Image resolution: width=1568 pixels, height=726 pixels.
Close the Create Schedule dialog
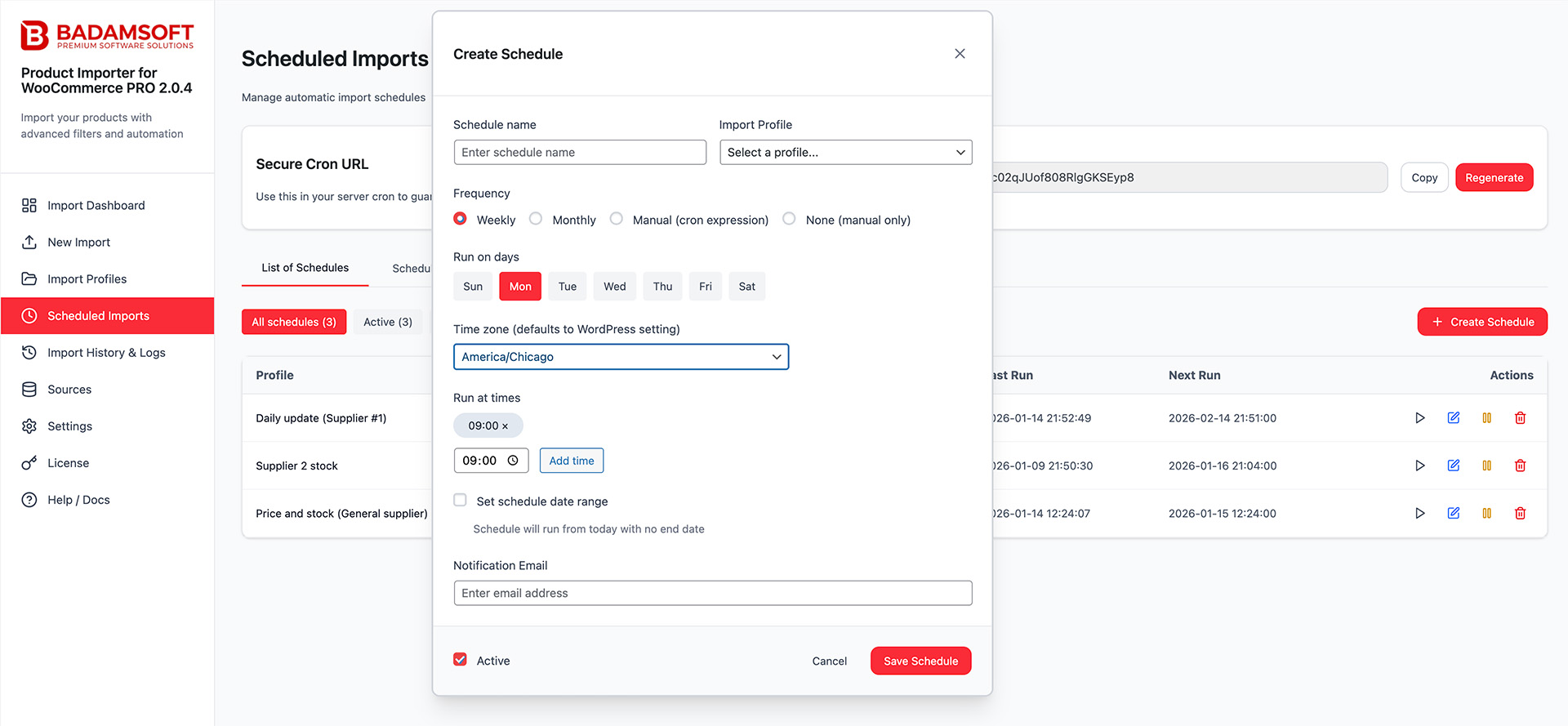(x=960, y=54)
